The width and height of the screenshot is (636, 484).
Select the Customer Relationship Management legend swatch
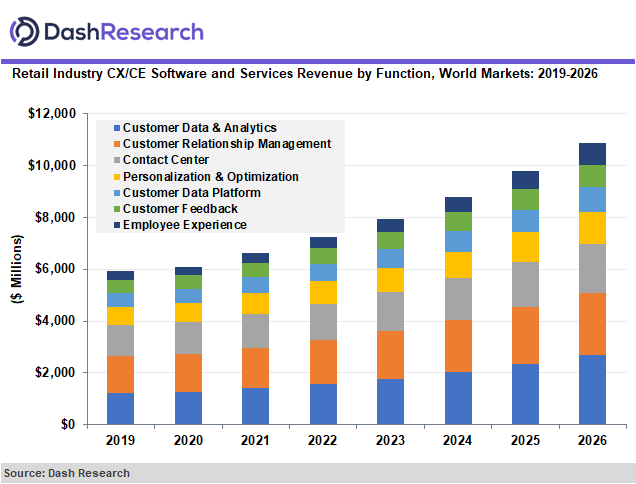tap(117, 145)
